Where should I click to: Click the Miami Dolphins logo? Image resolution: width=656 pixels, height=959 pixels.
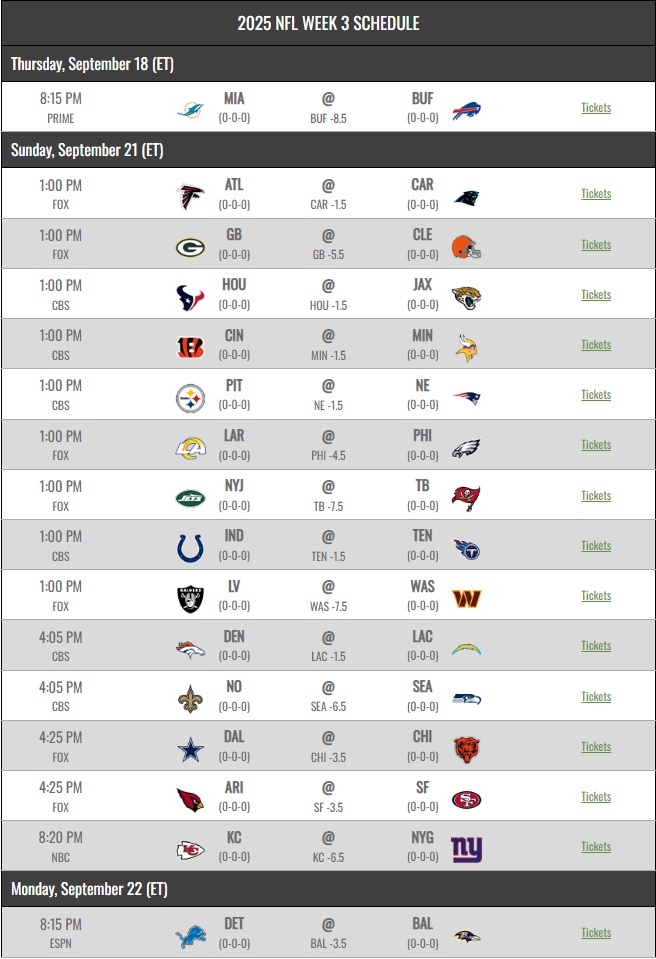pyautogui.click(x=190, y=108)
